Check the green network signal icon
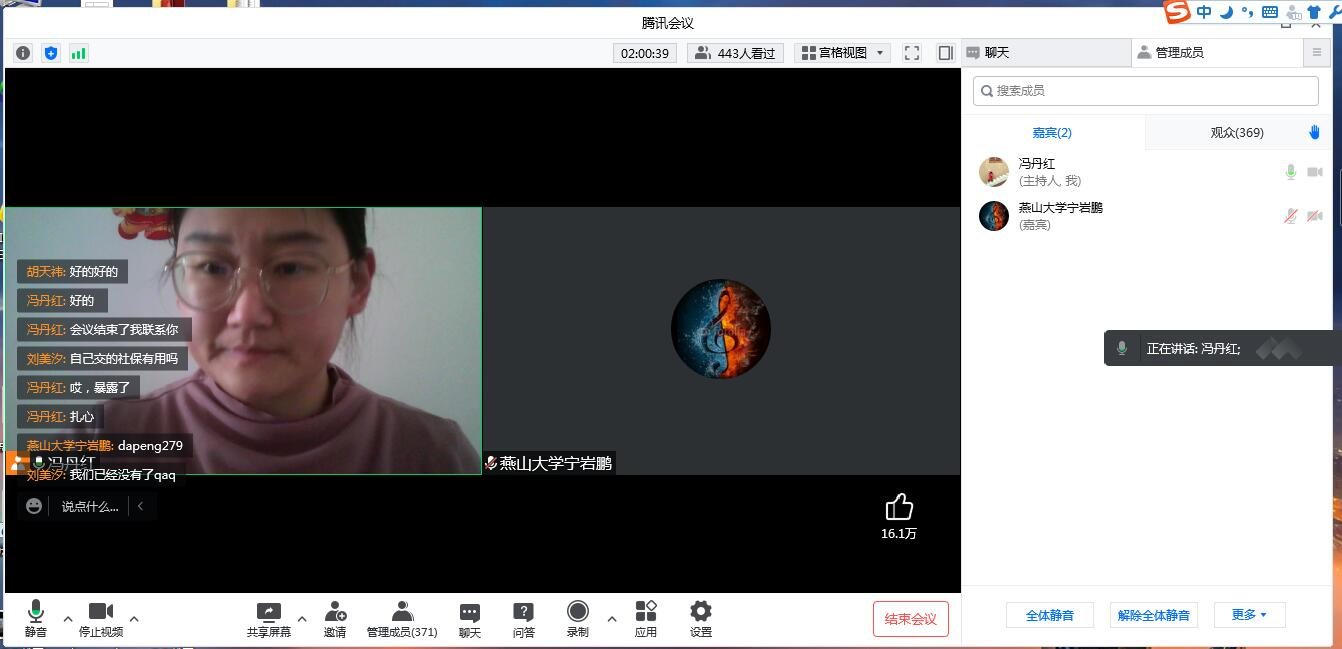Image resolution: width=1342 pixels, height=649 pixels. 78,53
